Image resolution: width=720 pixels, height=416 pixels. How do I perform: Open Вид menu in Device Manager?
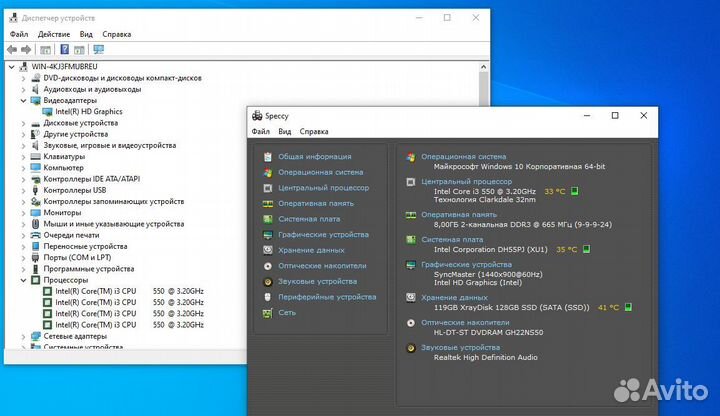86,34
